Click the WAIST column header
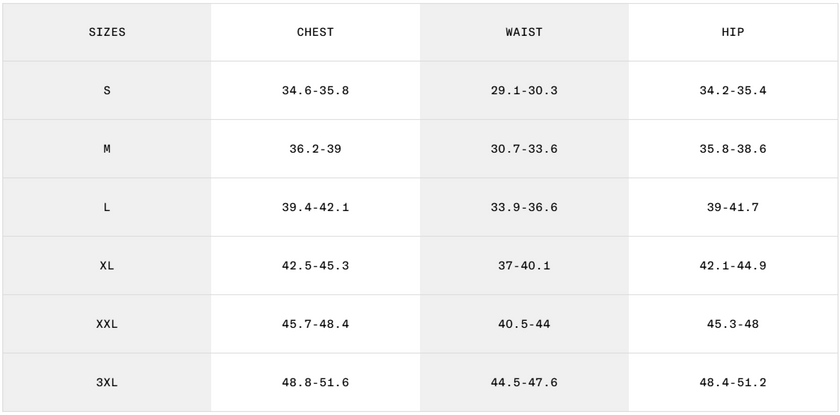840x415 pixels. [524, 32]
